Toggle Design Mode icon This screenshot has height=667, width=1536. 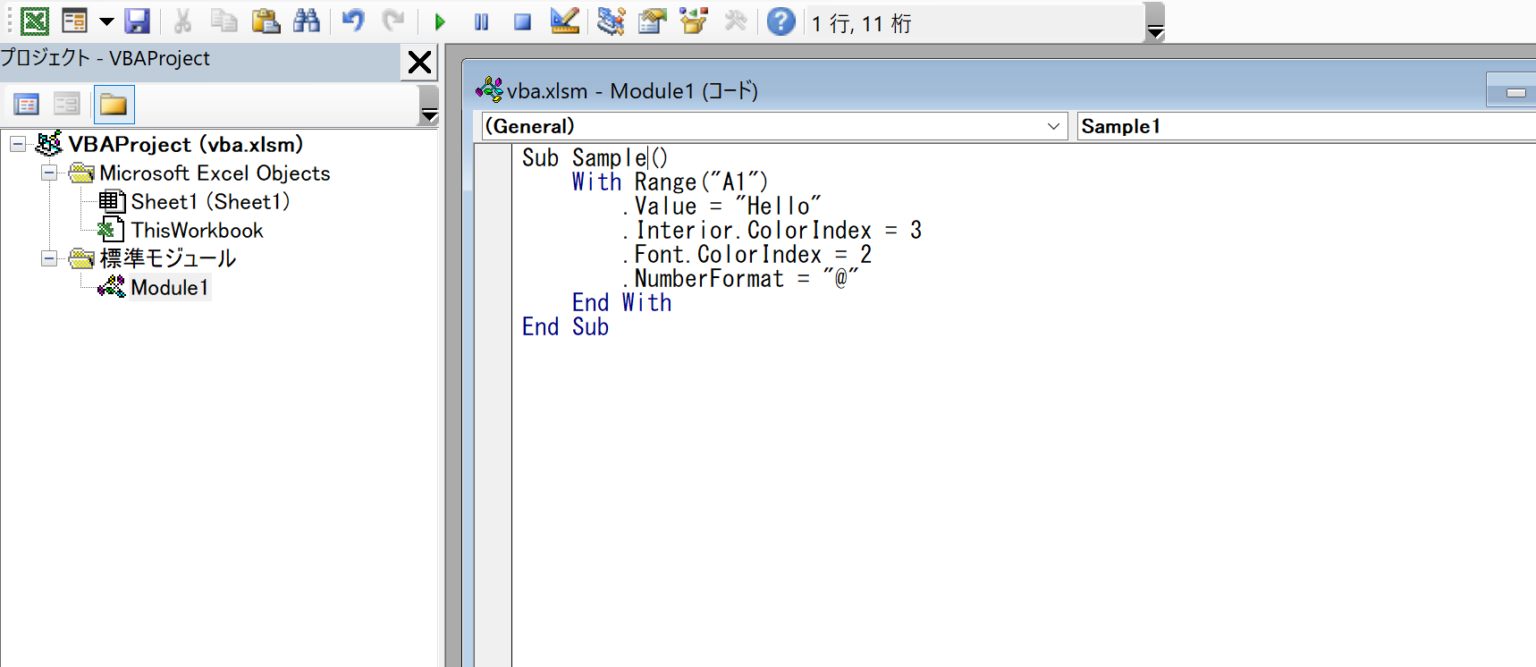click(565, 21)
